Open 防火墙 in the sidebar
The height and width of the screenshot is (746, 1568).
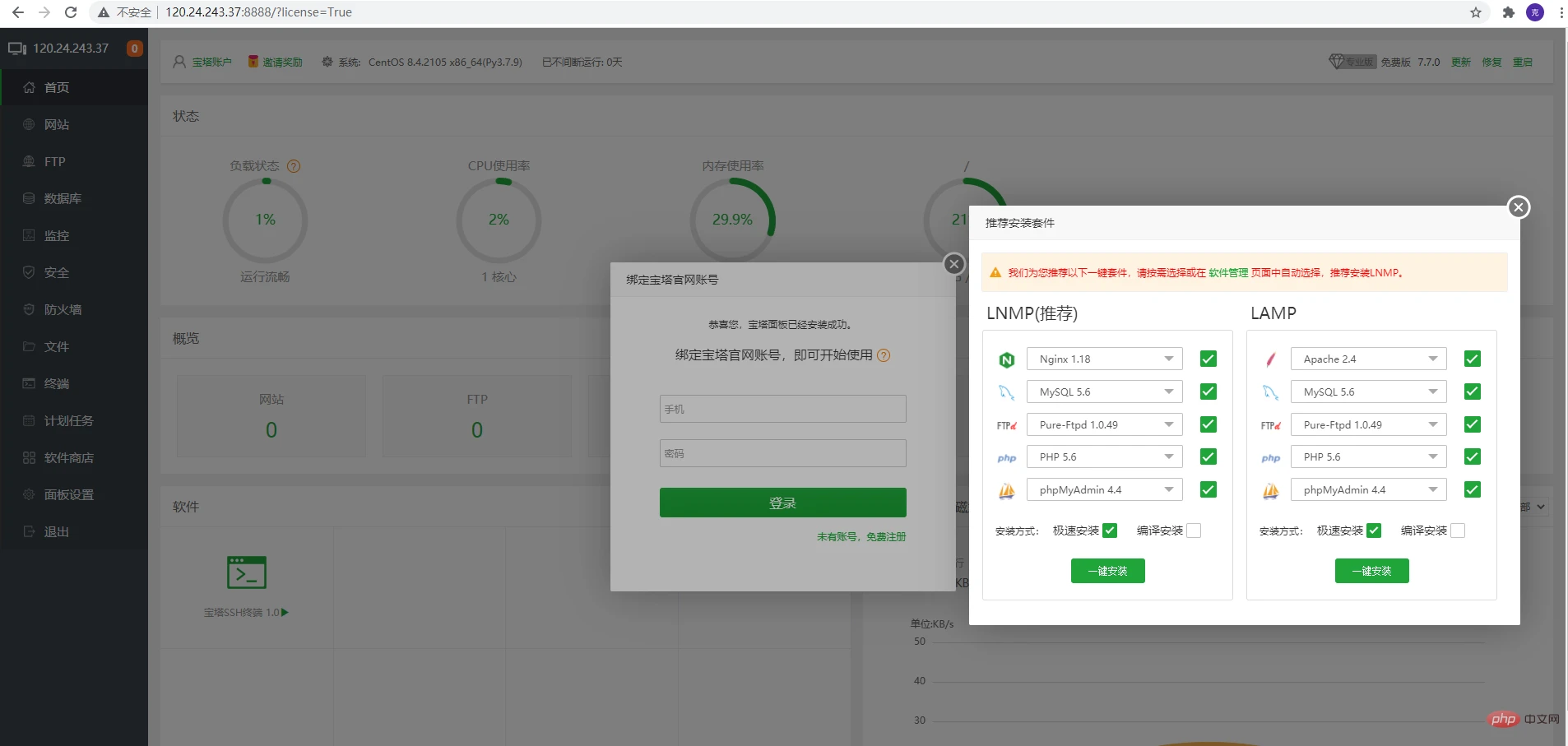point(74,309)
